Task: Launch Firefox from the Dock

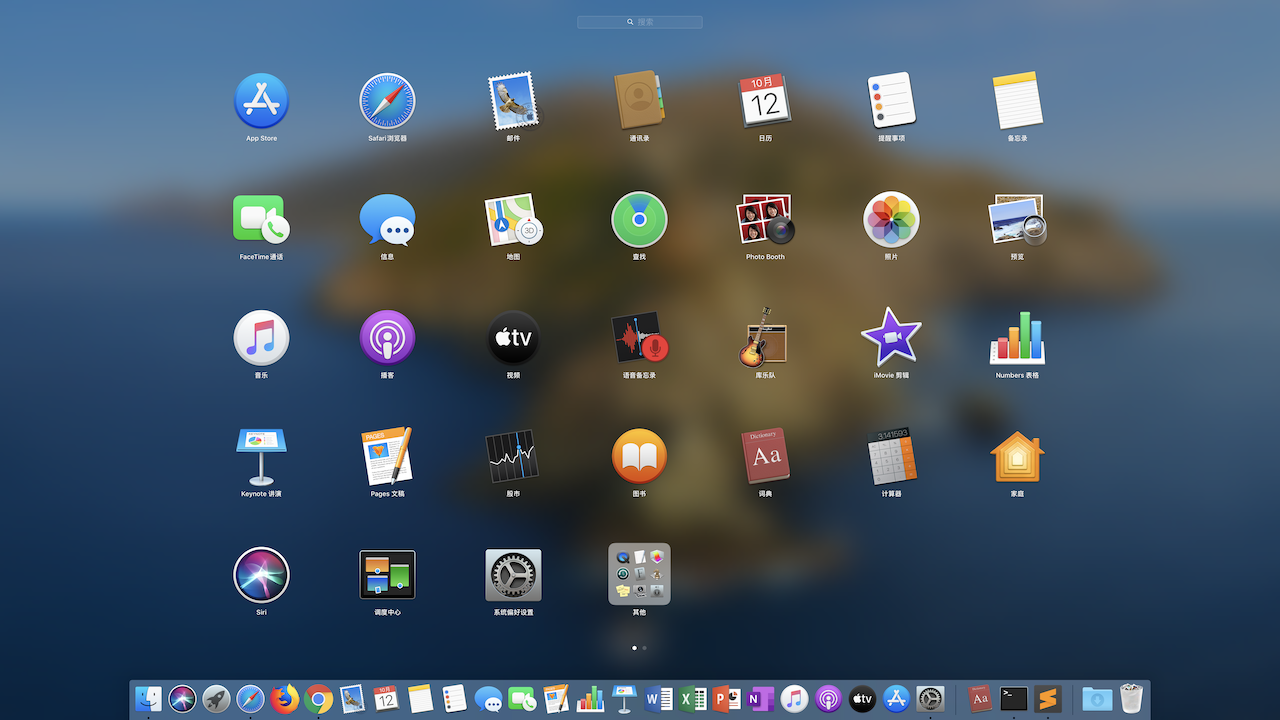Action: tap(284, 698)
